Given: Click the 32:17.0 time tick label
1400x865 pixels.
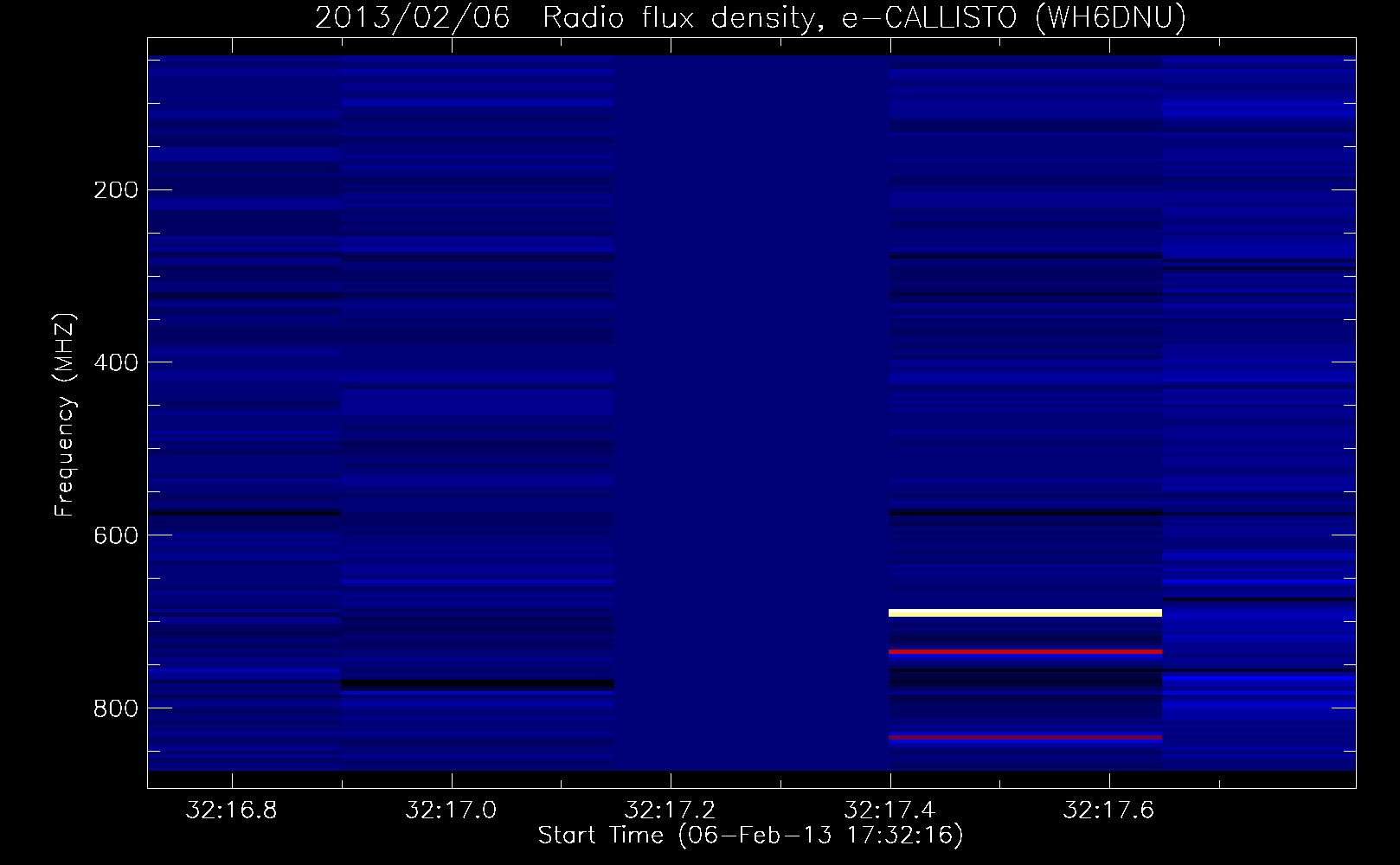Looking at the screenshot, I should [451, 811].
